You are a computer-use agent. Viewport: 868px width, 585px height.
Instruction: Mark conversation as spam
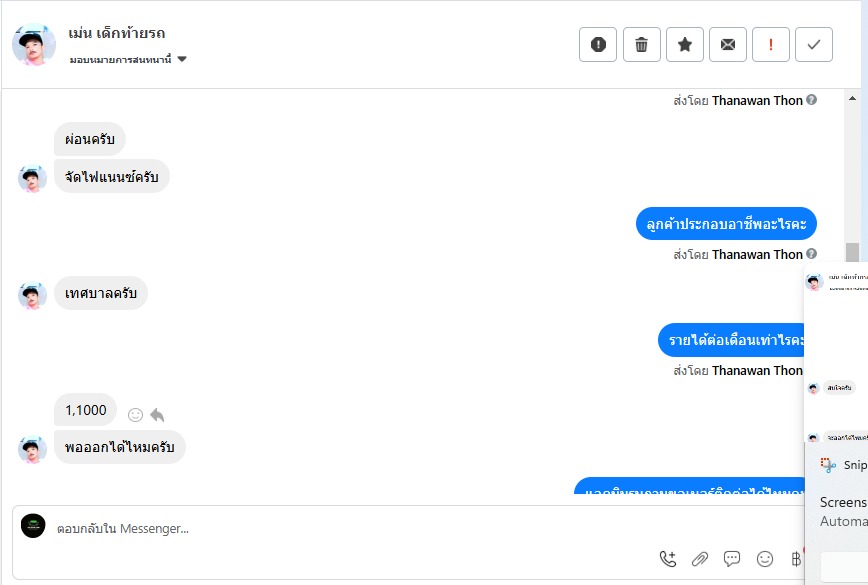[598, 44]
